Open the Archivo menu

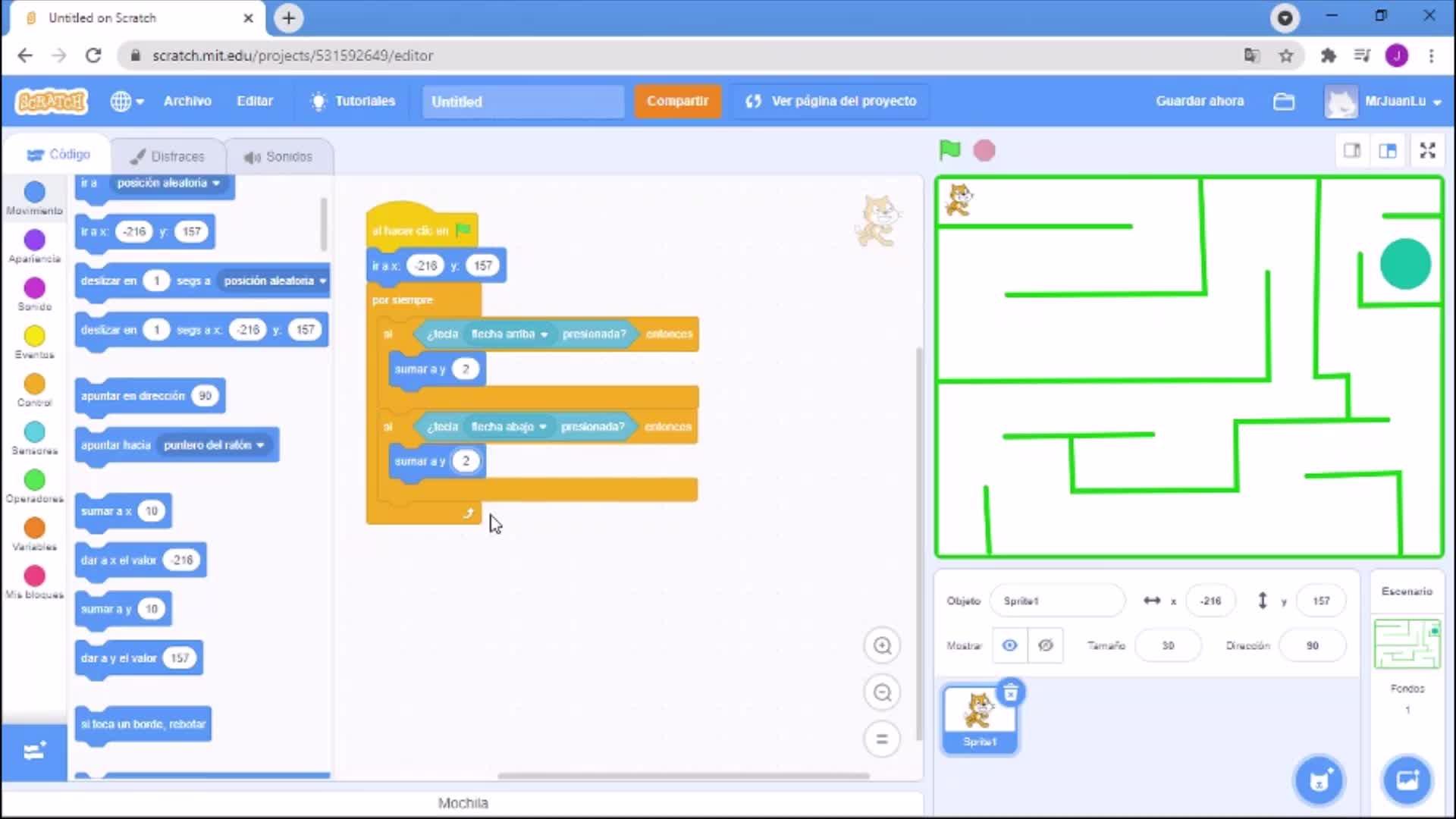[x=187, y=101]
